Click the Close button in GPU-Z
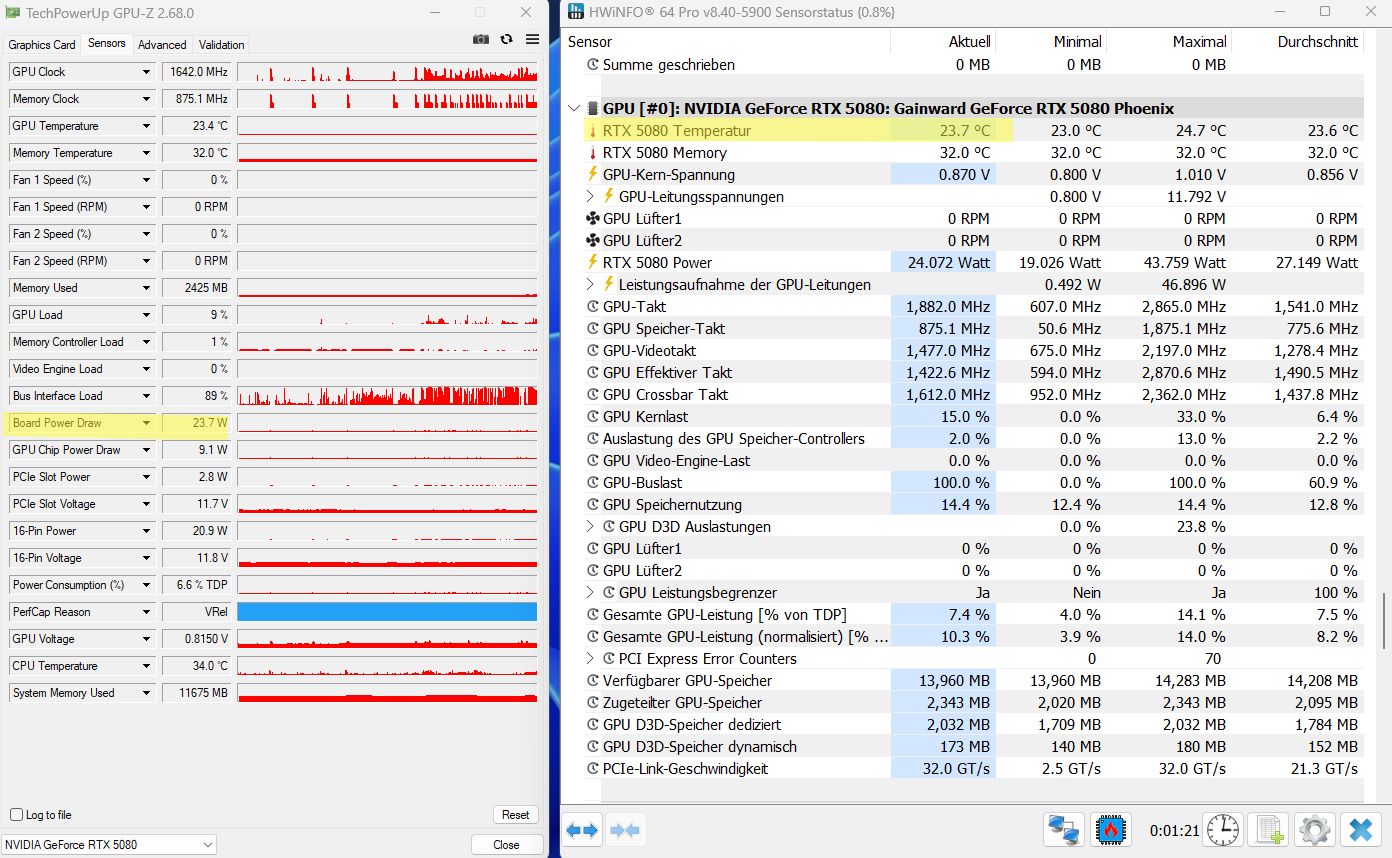The height and width of the screenshot is (858, 1392). 507,845
